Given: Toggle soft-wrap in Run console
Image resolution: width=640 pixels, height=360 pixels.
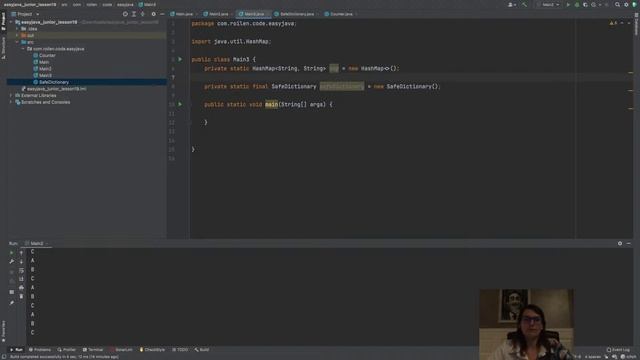Looking at the screenshot, I should pos(21,270).
